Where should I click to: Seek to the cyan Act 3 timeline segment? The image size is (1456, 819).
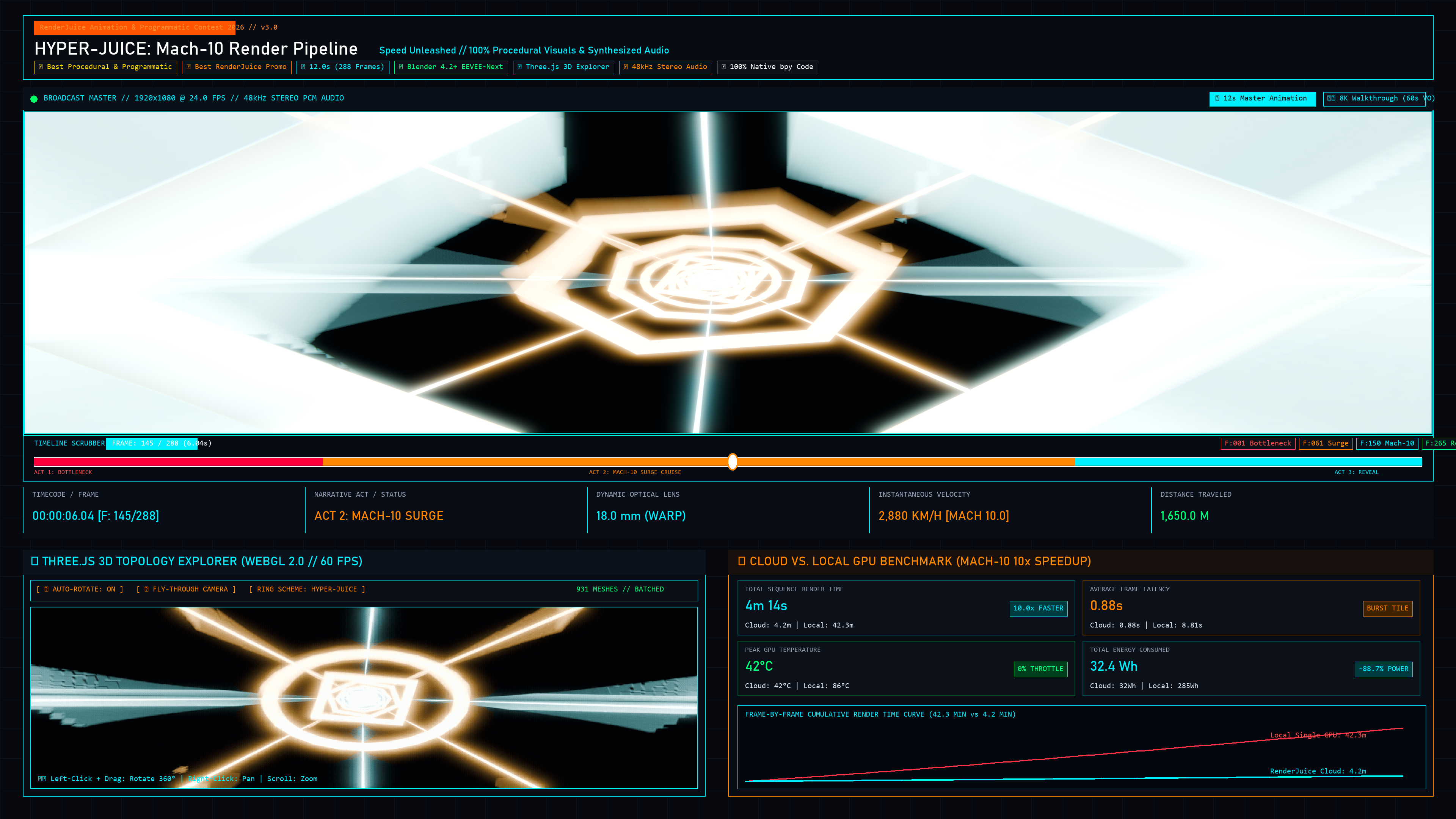click(1248, 462)
